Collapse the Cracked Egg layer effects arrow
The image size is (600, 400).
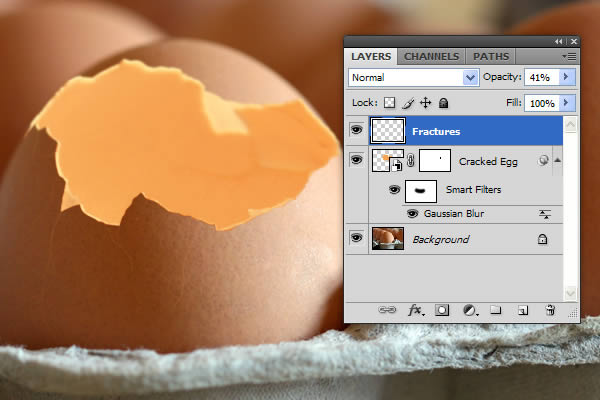point(558,160)
